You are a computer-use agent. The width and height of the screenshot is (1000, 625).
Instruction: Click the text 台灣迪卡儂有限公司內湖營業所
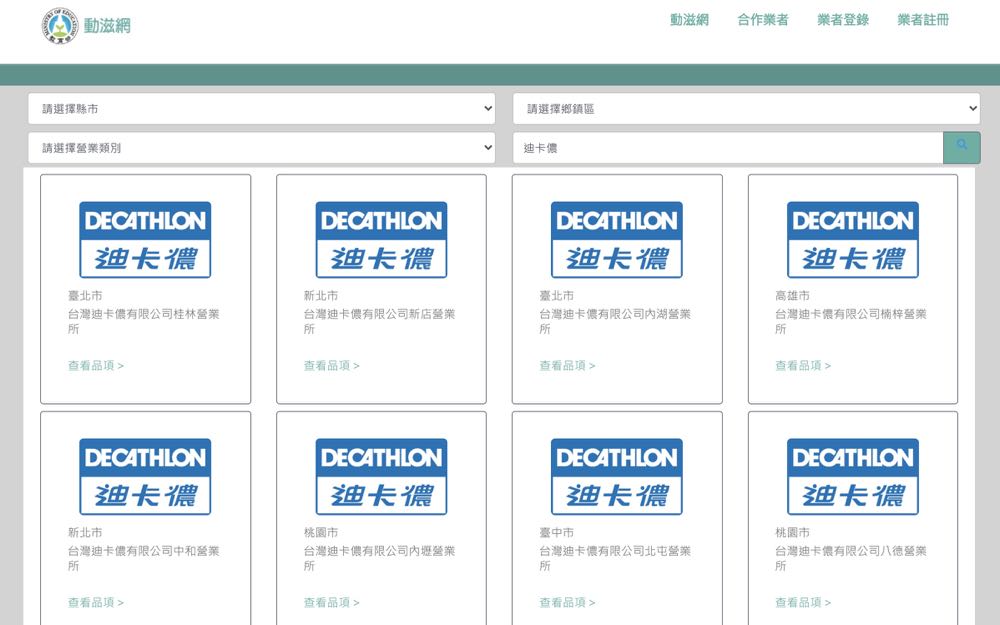(x=615, y=321)
